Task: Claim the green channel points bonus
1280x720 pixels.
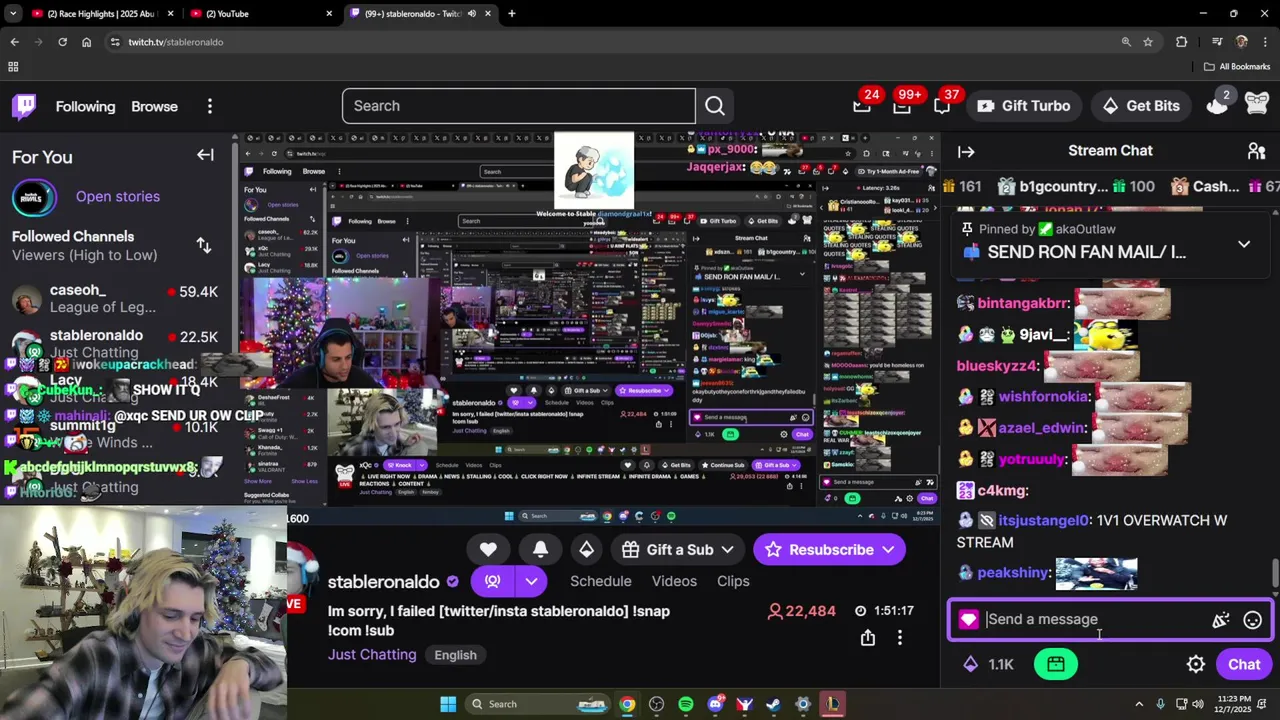Action: click(1056, 664)
